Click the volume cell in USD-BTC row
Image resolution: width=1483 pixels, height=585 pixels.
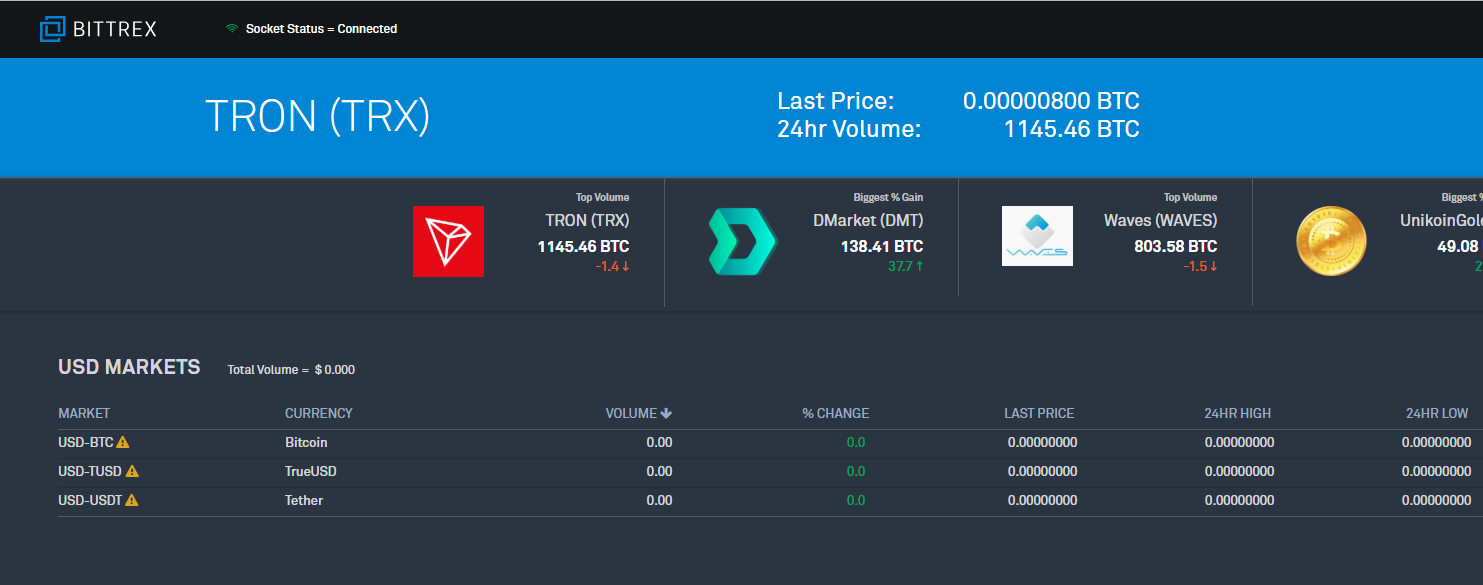tap(659, 442)
